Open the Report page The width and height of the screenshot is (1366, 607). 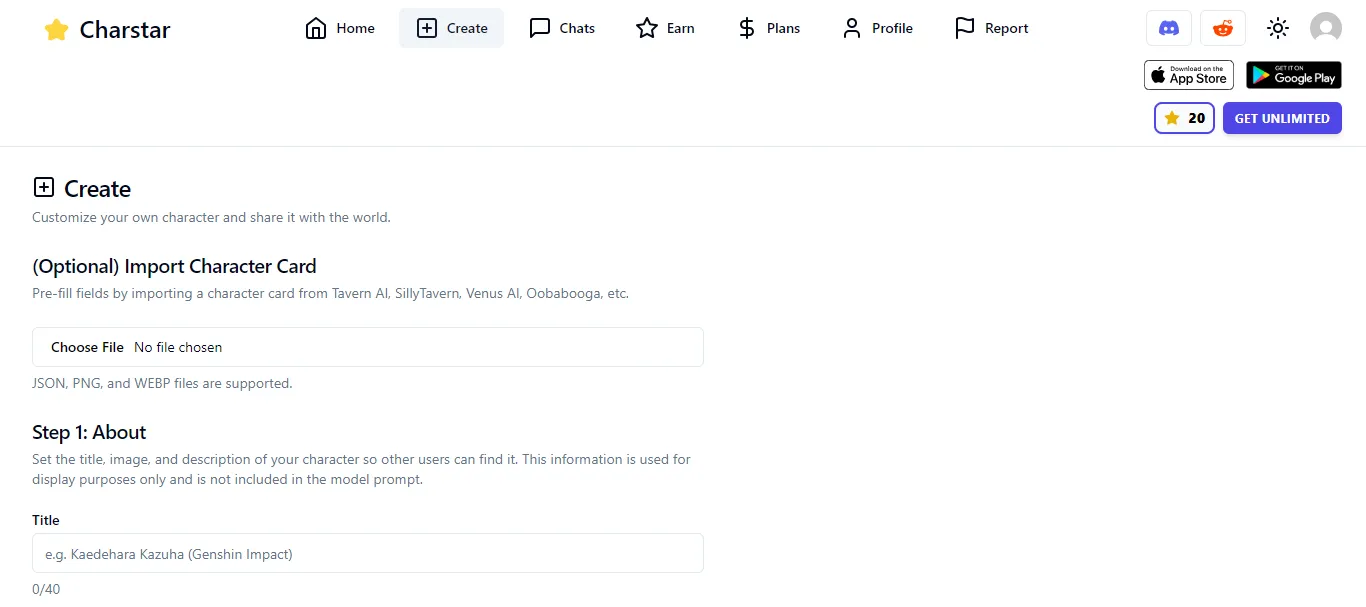991,28
